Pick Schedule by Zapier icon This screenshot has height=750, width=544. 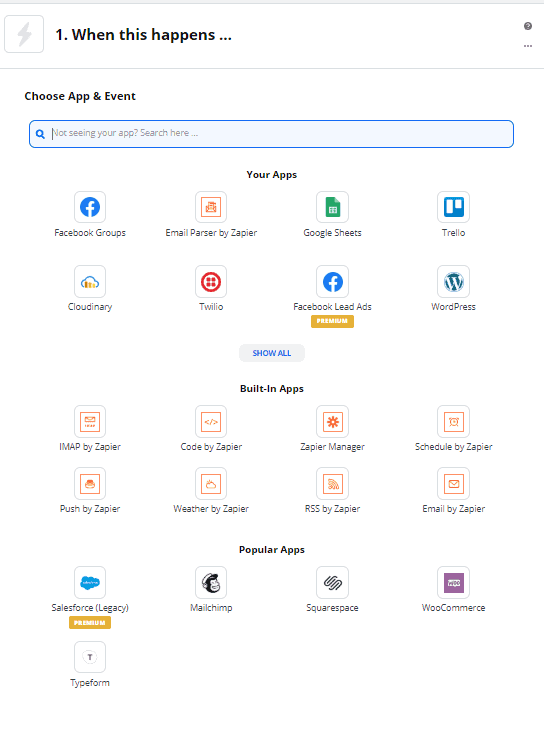tap(454, 421)
